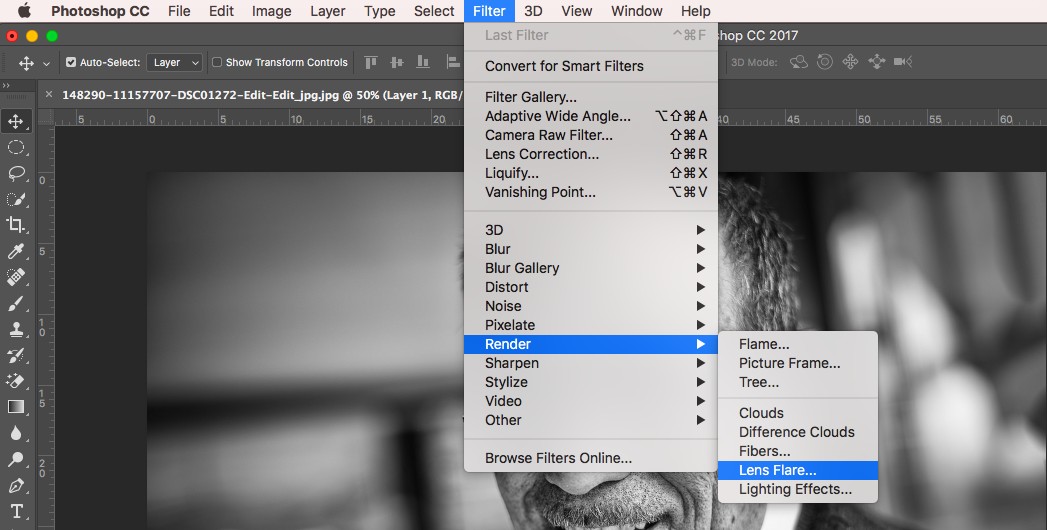
Task: Open Camera Raw Filter...
Action: pos(591,135)
